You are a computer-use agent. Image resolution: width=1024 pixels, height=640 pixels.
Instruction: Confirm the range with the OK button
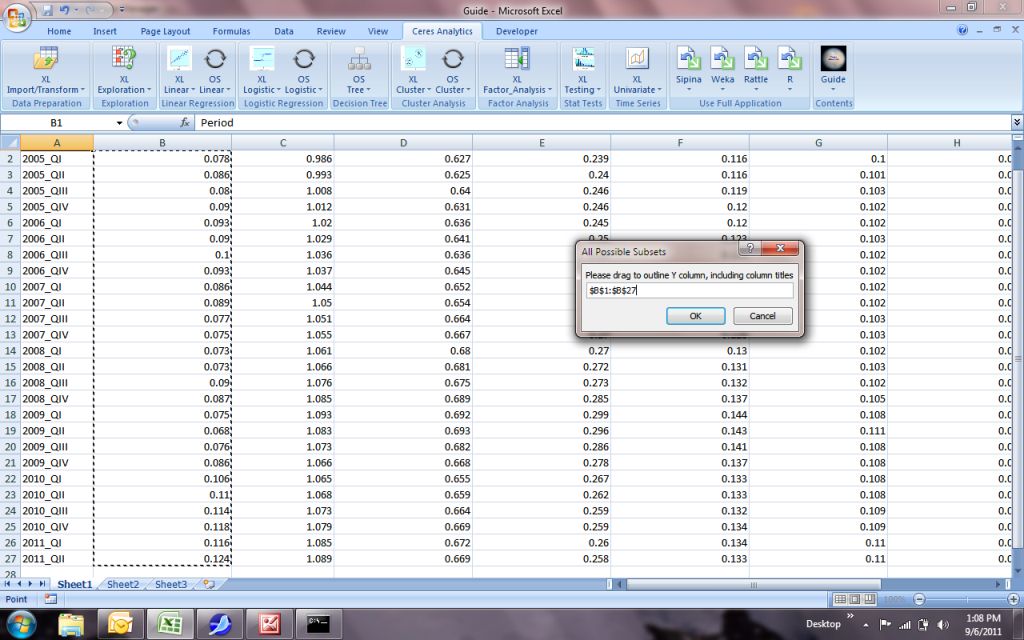[696, 316]
